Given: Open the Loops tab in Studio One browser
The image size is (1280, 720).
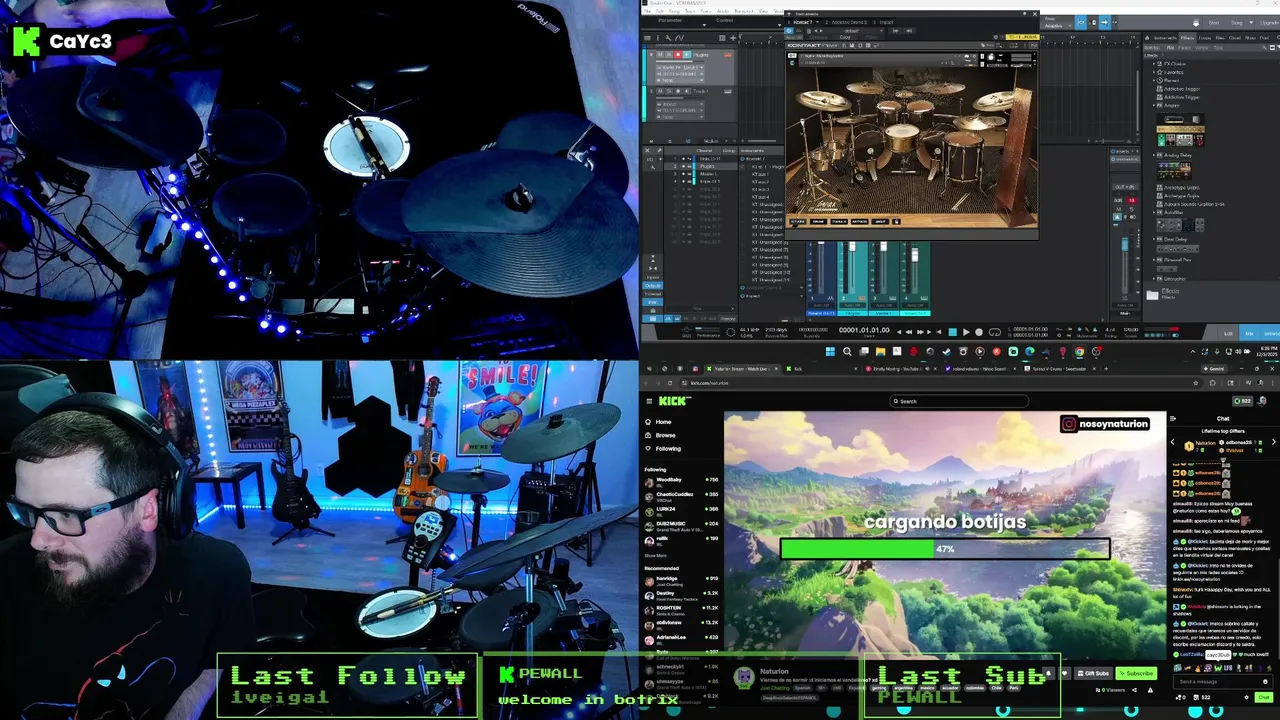Looking at the screenshot, I should (1205, 38).
